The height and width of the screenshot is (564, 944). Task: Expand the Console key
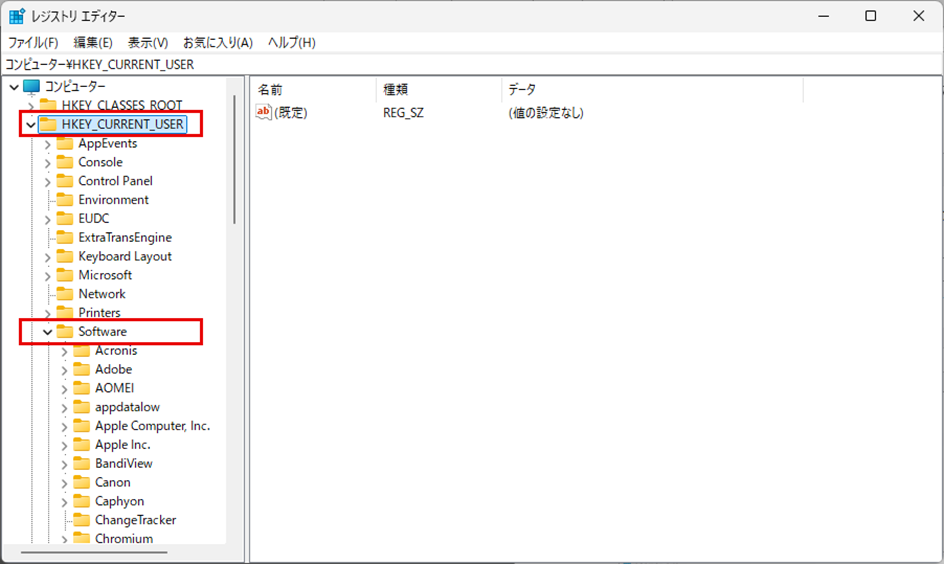point(48,163)
